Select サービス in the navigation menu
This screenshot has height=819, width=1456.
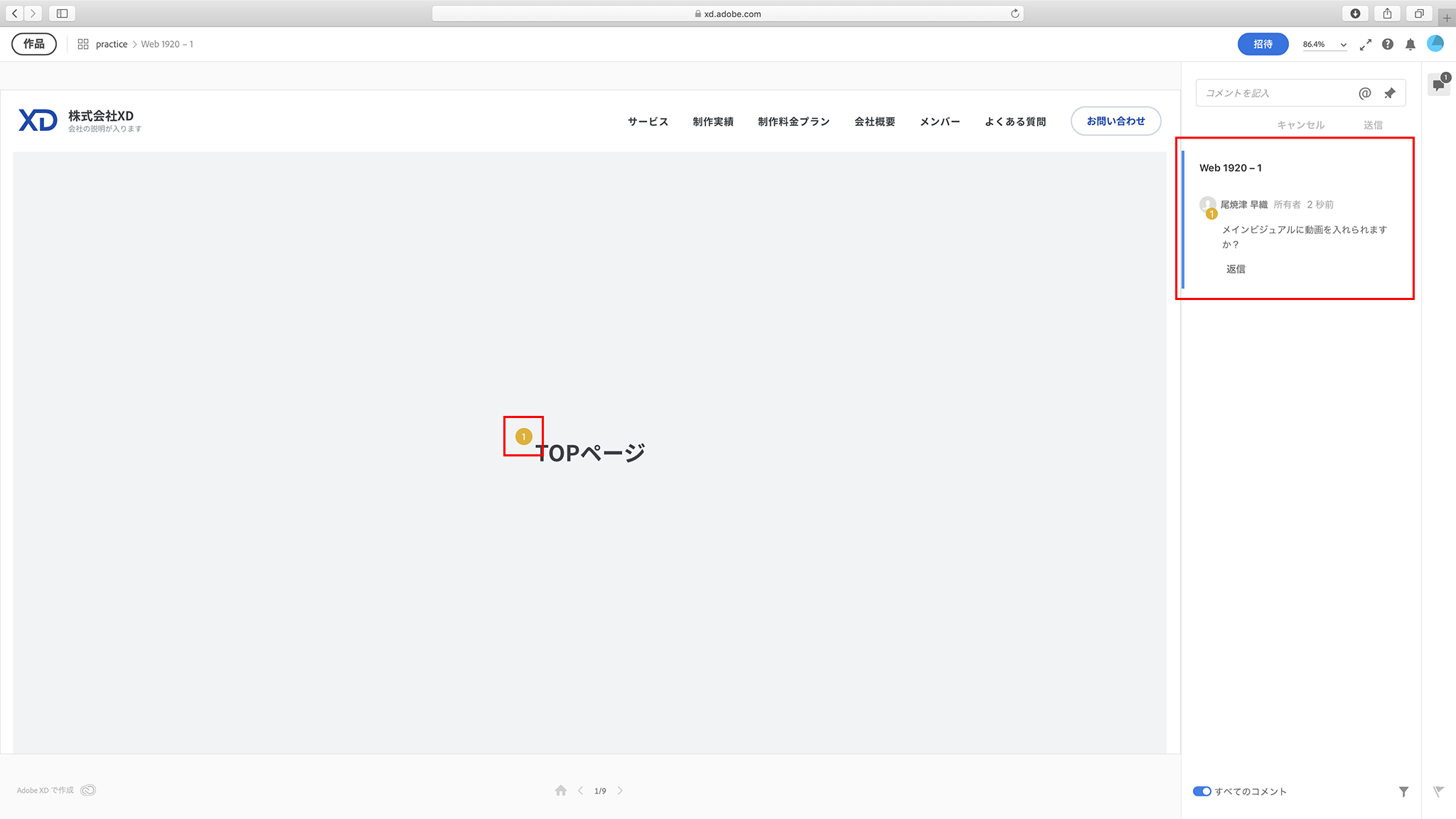(648, 122)
